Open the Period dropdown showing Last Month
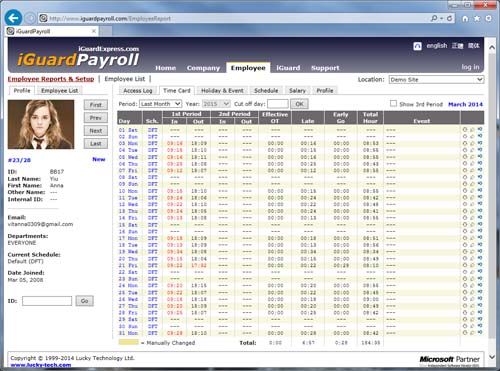The height and width of the screenshot is (371, 500). [x=160, y=104]
